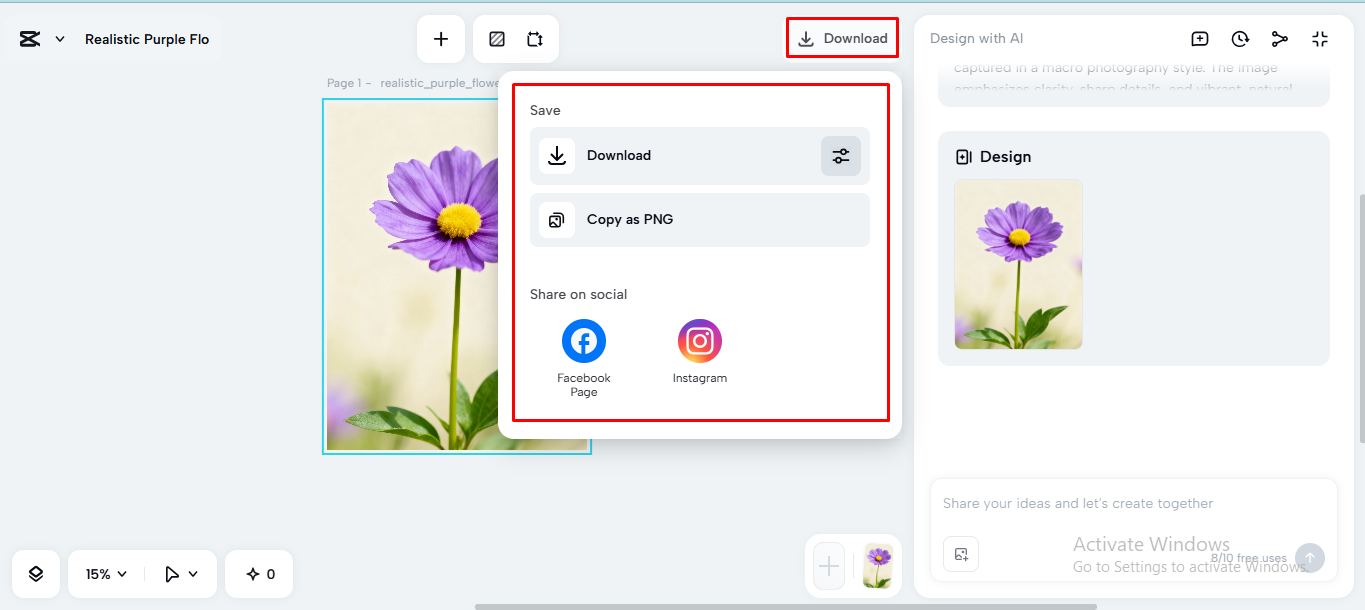This screenshot has height=610, width=1365.
Task: Click the 'Design with AI' panel title
Action: pos(976,39)
